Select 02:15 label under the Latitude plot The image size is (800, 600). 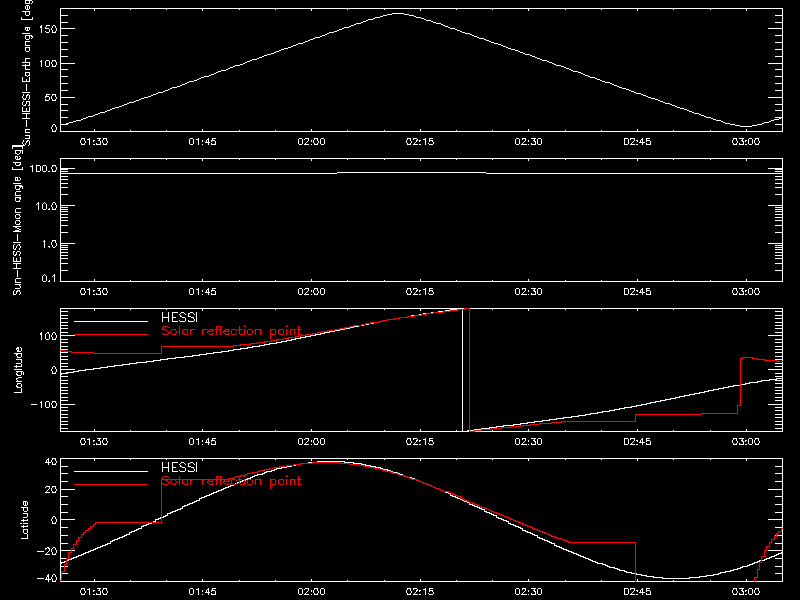420,591
